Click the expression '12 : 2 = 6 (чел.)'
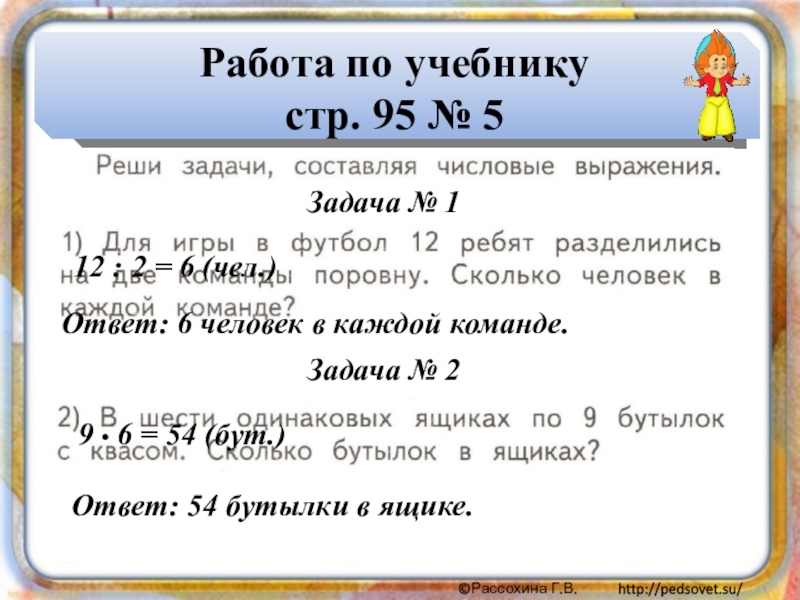The height and width of the screenshot is (600, 800). pyautogui.click(x=176, y=266)
